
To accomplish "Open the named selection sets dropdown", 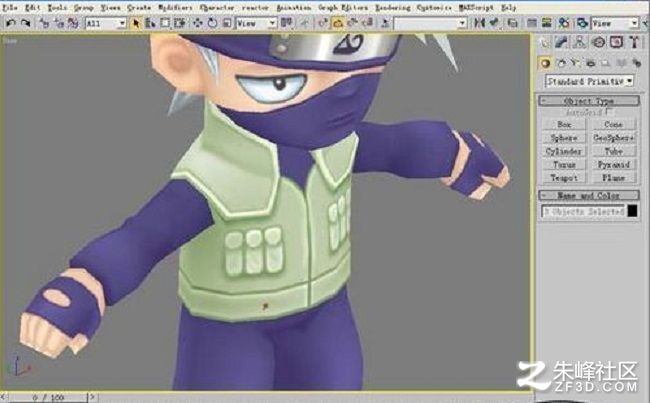I will click(x=431, y=24).
